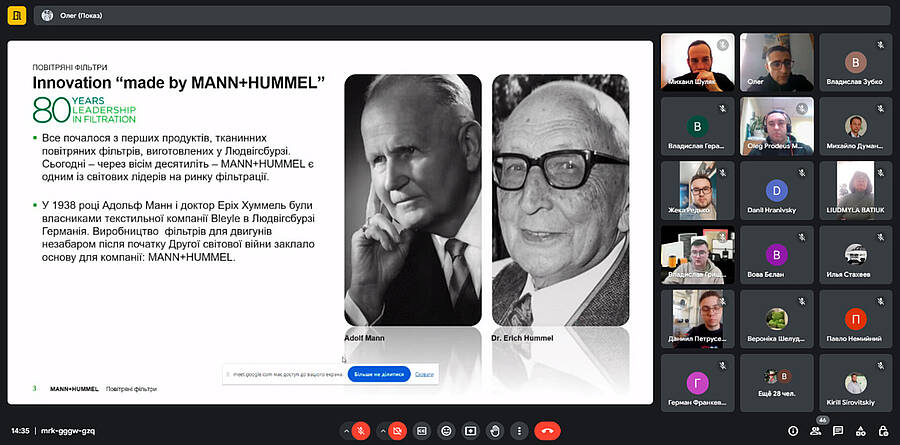Select Павло Немийний participant tile

coord(855,319)
